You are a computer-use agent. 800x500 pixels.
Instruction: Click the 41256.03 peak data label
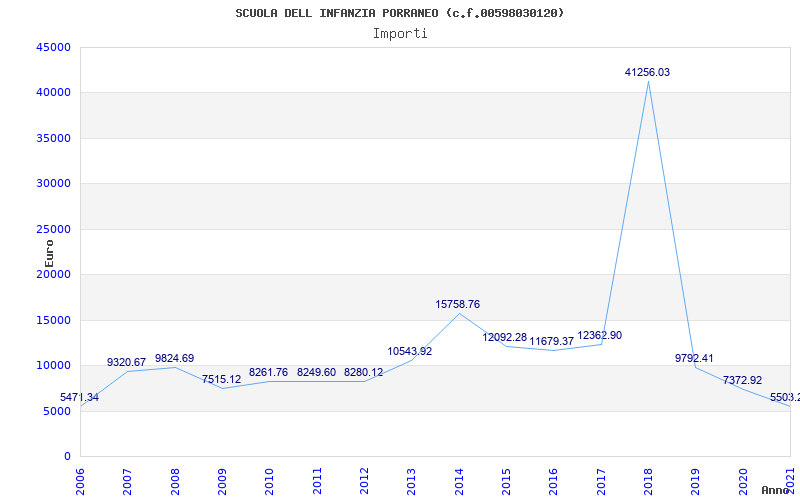click(x=647, y=72)
